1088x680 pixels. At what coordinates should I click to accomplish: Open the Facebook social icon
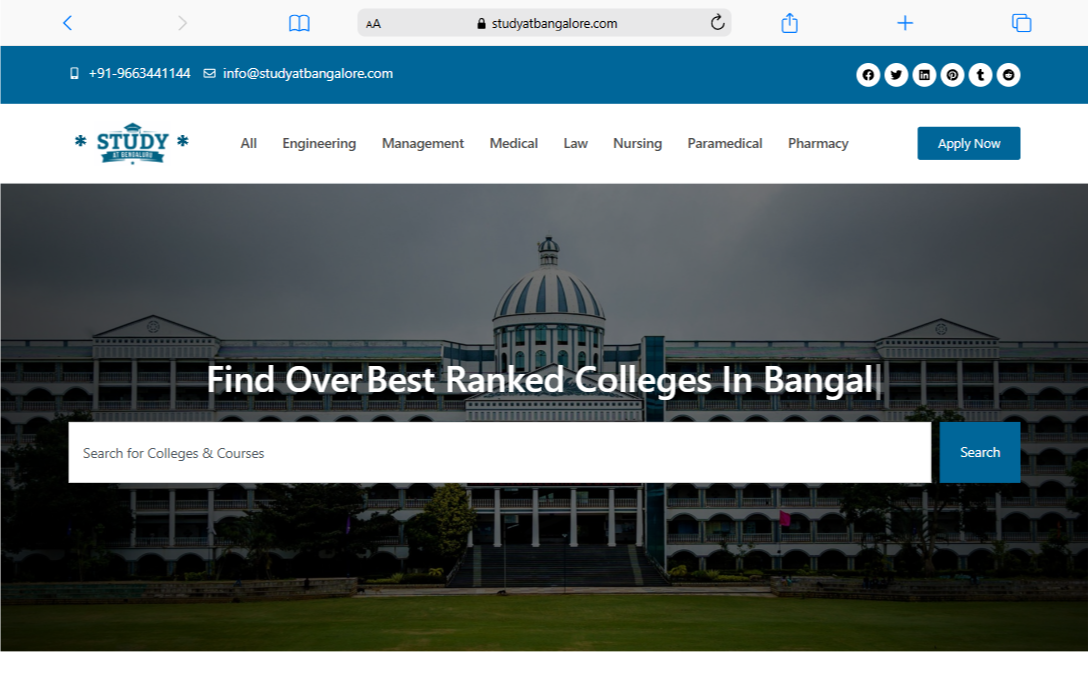click(868, 75)
